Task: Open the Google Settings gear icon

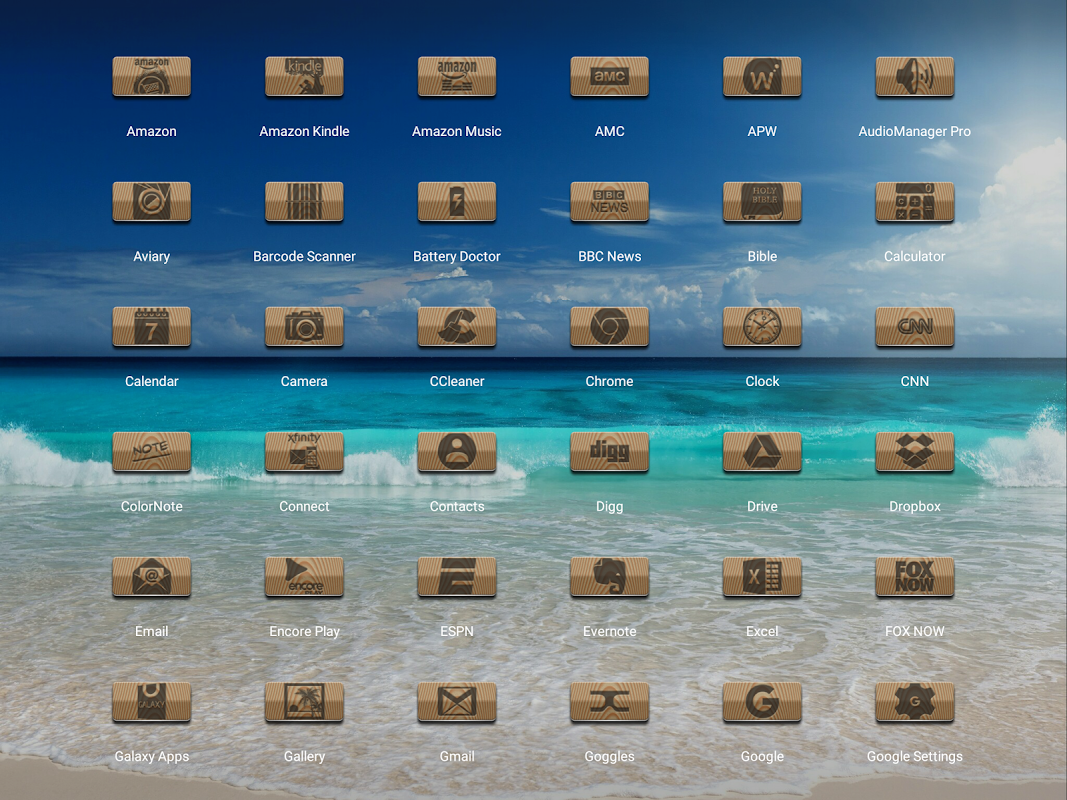Action: 915,702
